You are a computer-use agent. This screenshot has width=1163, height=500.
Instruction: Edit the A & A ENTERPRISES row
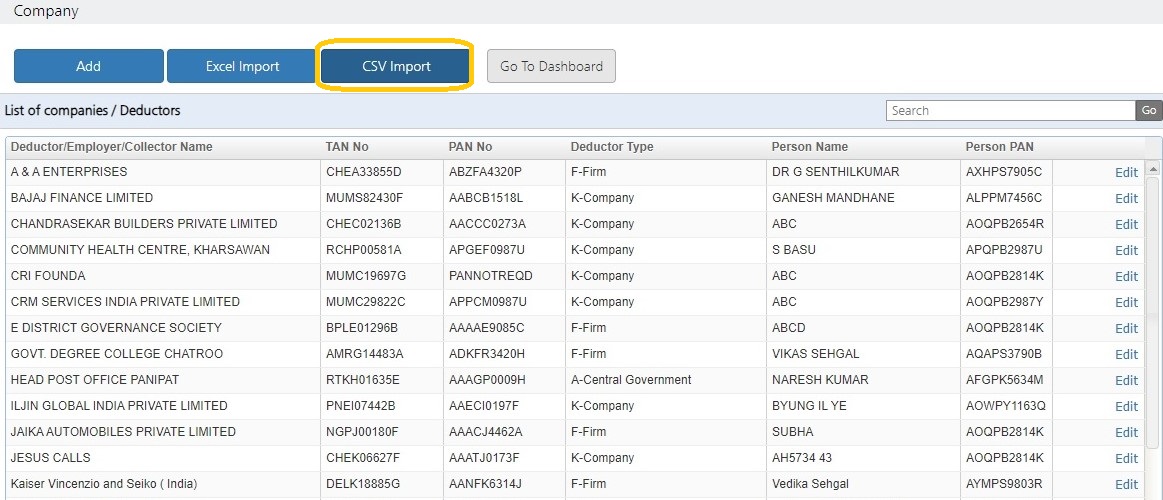[1126, 172]
